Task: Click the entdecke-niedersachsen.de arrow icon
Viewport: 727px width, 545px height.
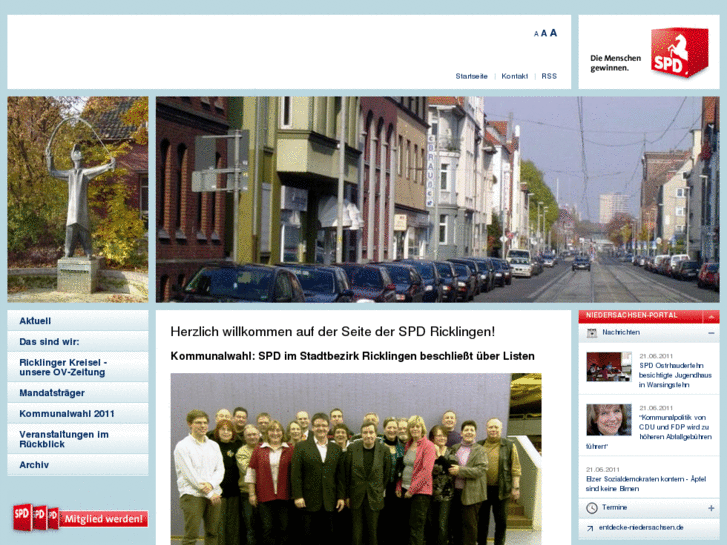Action: [590, 528]
